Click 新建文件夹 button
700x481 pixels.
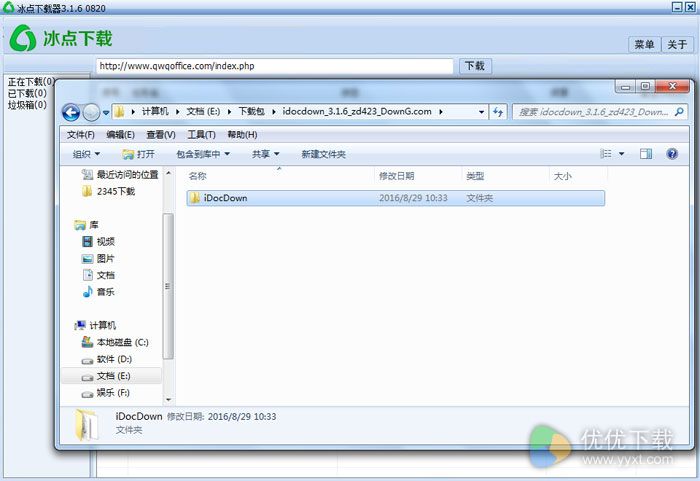coord(323,154)
